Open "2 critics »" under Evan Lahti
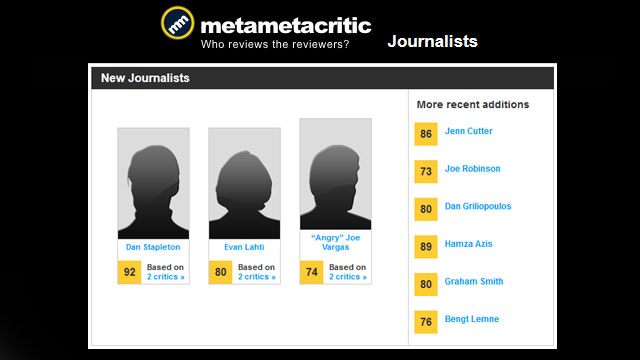The image size is (640, 360). coord(257,277)
